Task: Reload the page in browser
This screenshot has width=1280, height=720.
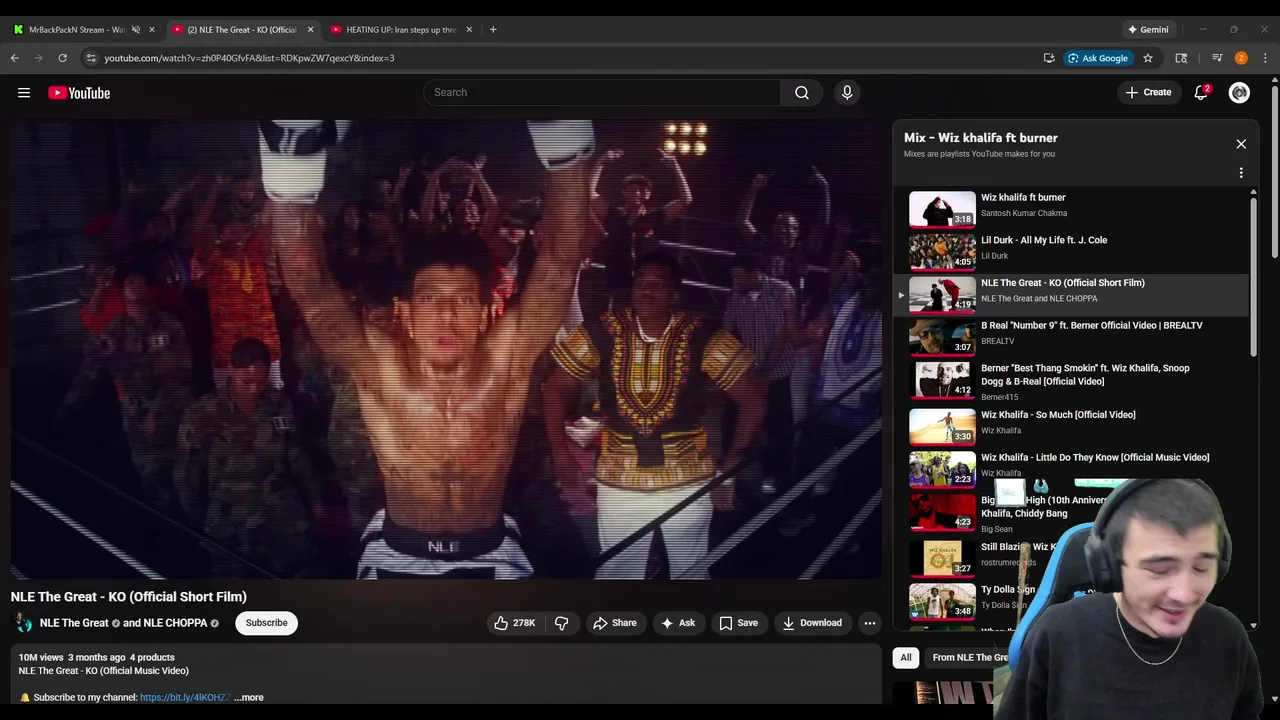Action: tap(62, 58)
